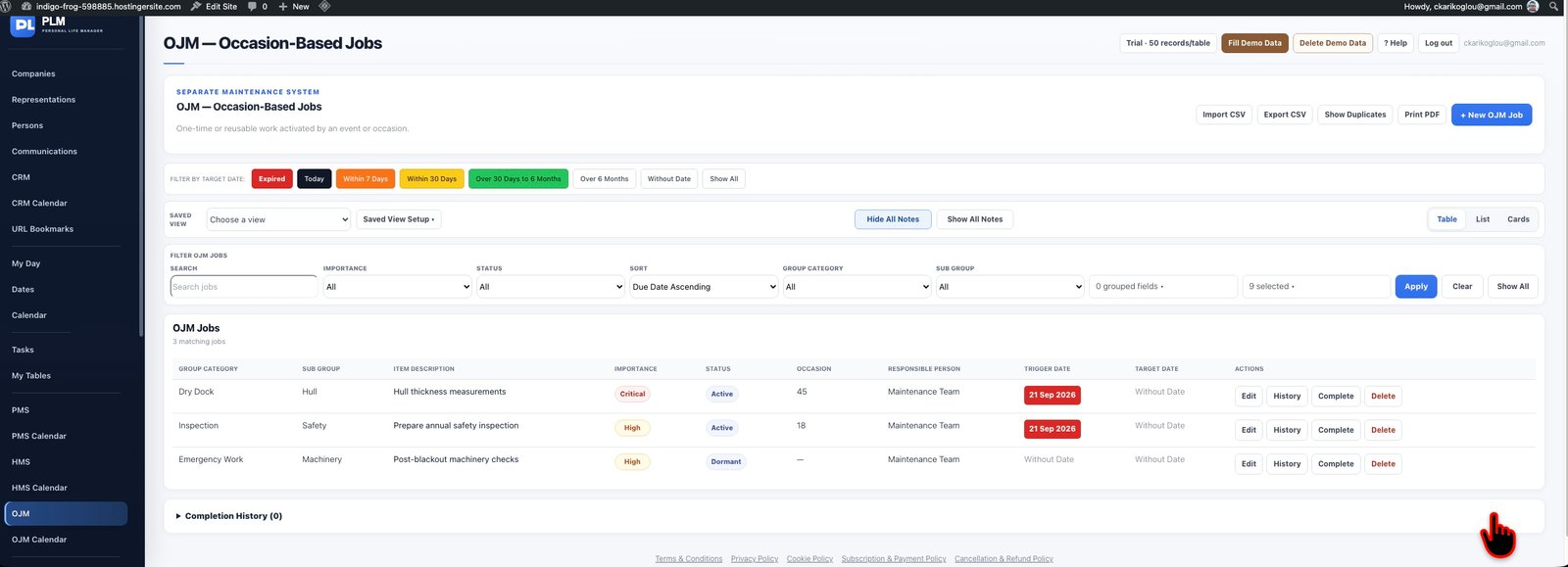Open History for Prepare annual safety inspection
The image size is (1568, 567).
pos(1287,430)
